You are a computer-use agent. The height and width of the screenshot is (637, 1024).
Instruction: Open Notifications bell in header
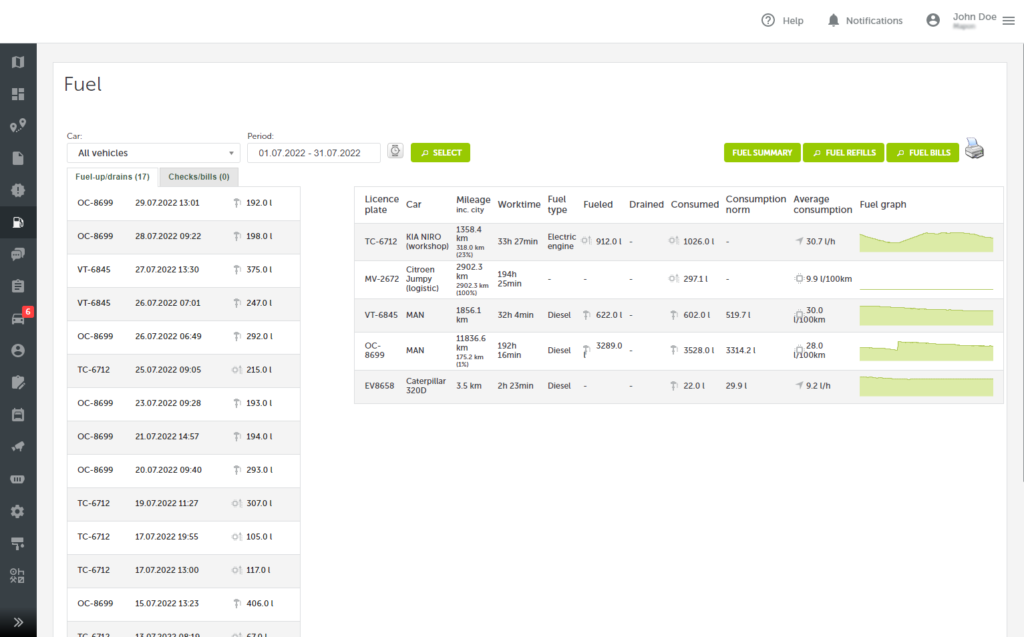click(865, 20)
